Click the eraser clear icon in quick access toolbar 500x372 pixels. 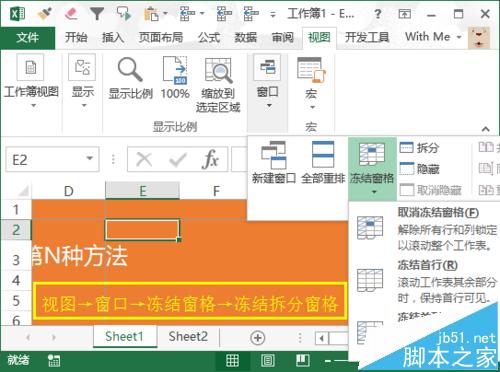[x=71, y=14]
